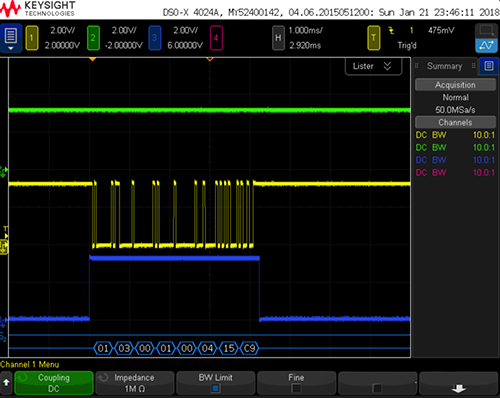Select channel 4 pink button
Image resolution: width=500 pixels, height=398 pixels.
click(216, 38)
